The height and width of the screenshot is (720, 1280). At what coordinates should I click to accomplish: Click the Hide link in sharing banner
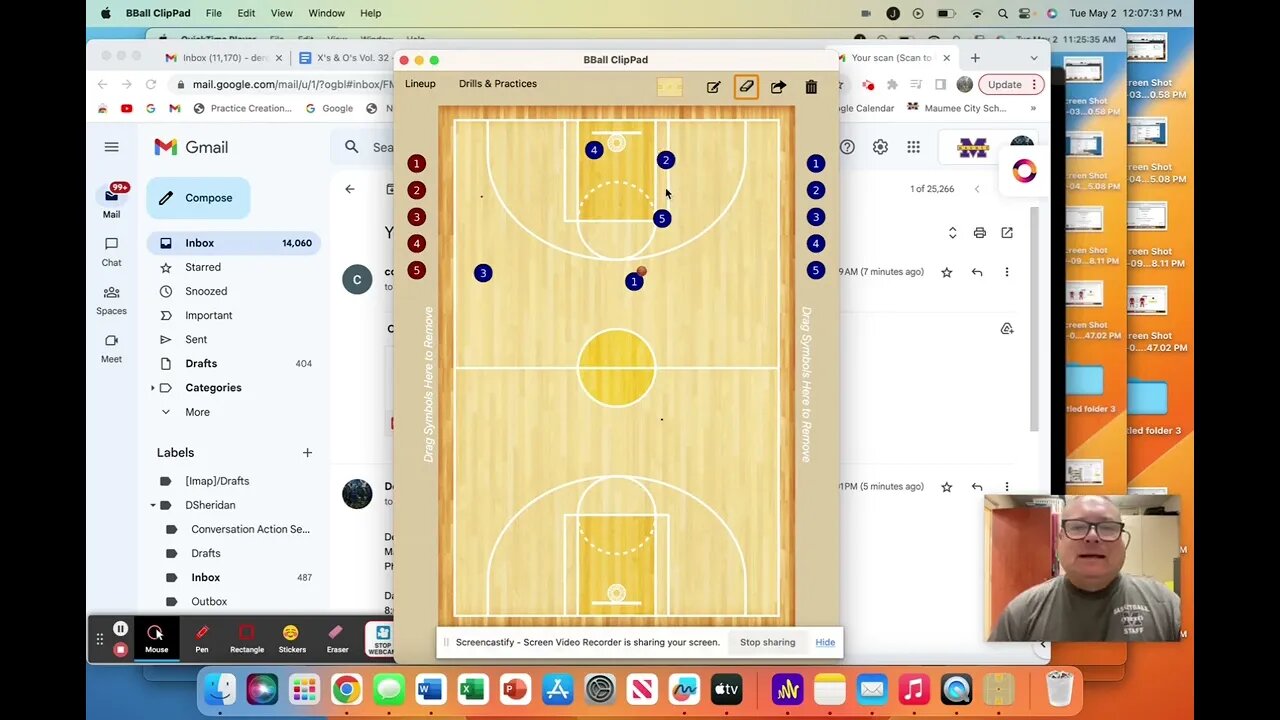pyautogui.click(x=825, y=642)
